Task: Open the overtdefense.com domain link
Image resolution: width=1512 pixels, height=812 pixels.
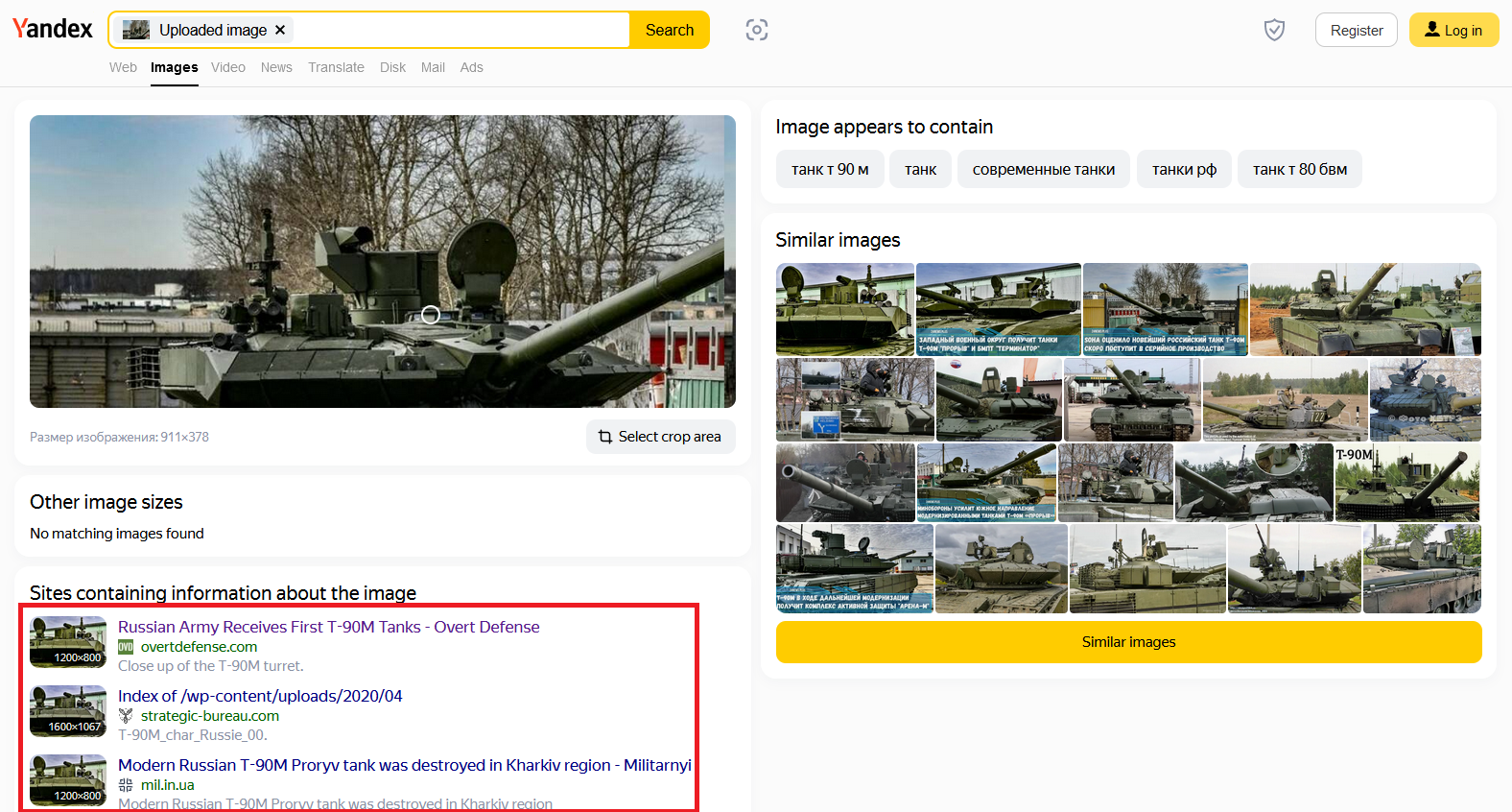Action: coord(199,647)
